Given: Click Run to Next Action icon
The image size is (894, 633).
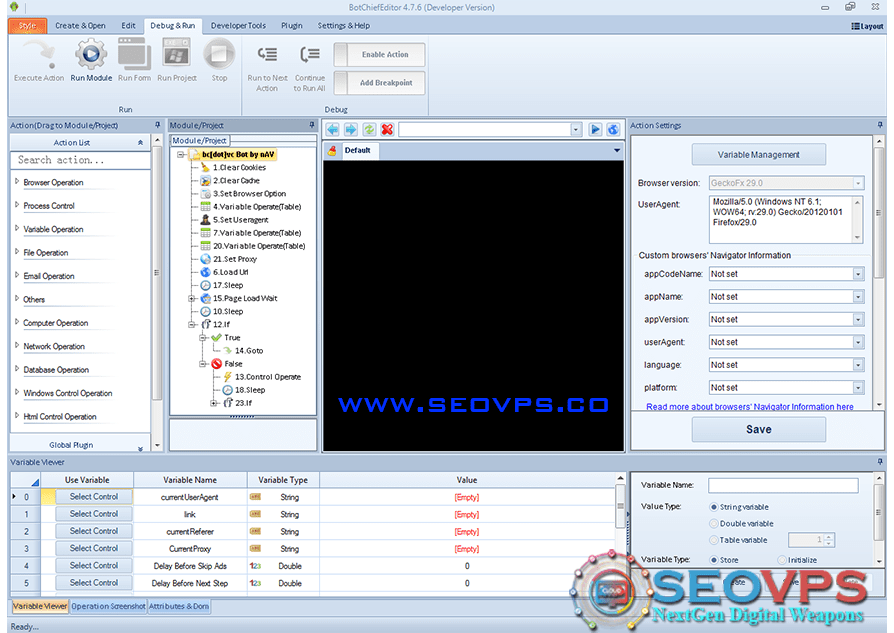Looking at the screenshot, I should click(267, 55).
